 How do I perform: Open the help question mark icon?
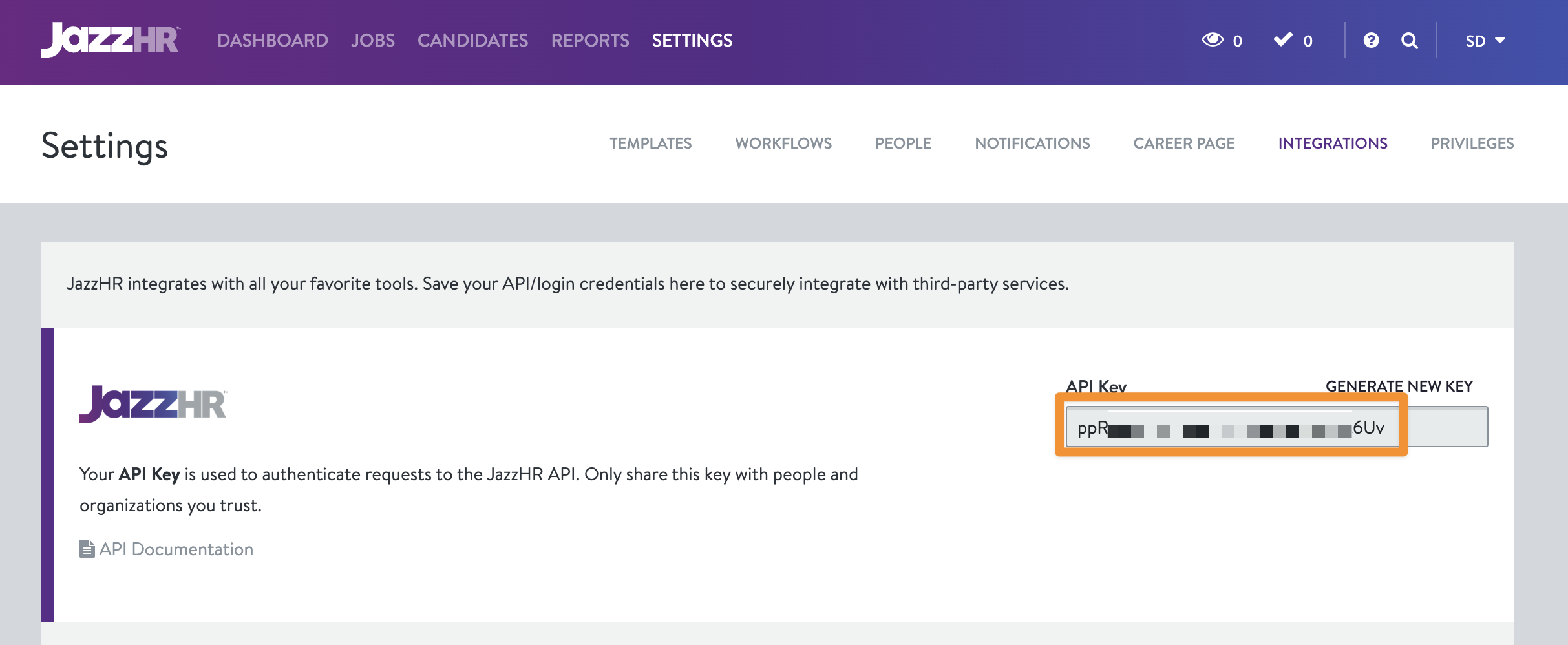(x=1371, y=41)
